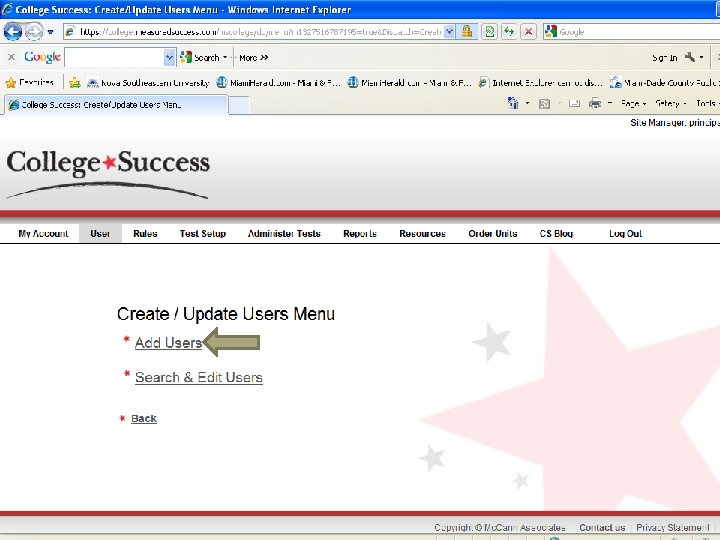
Task: Open the Internet Explorer cannot display favorite
Action: click(540, 83)
